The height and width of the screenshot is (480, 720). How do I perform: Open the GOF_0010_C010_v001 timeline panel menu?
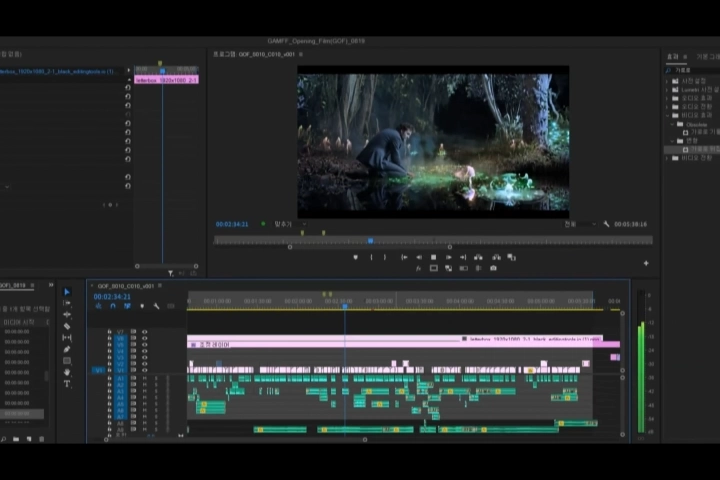coord(160,286)
